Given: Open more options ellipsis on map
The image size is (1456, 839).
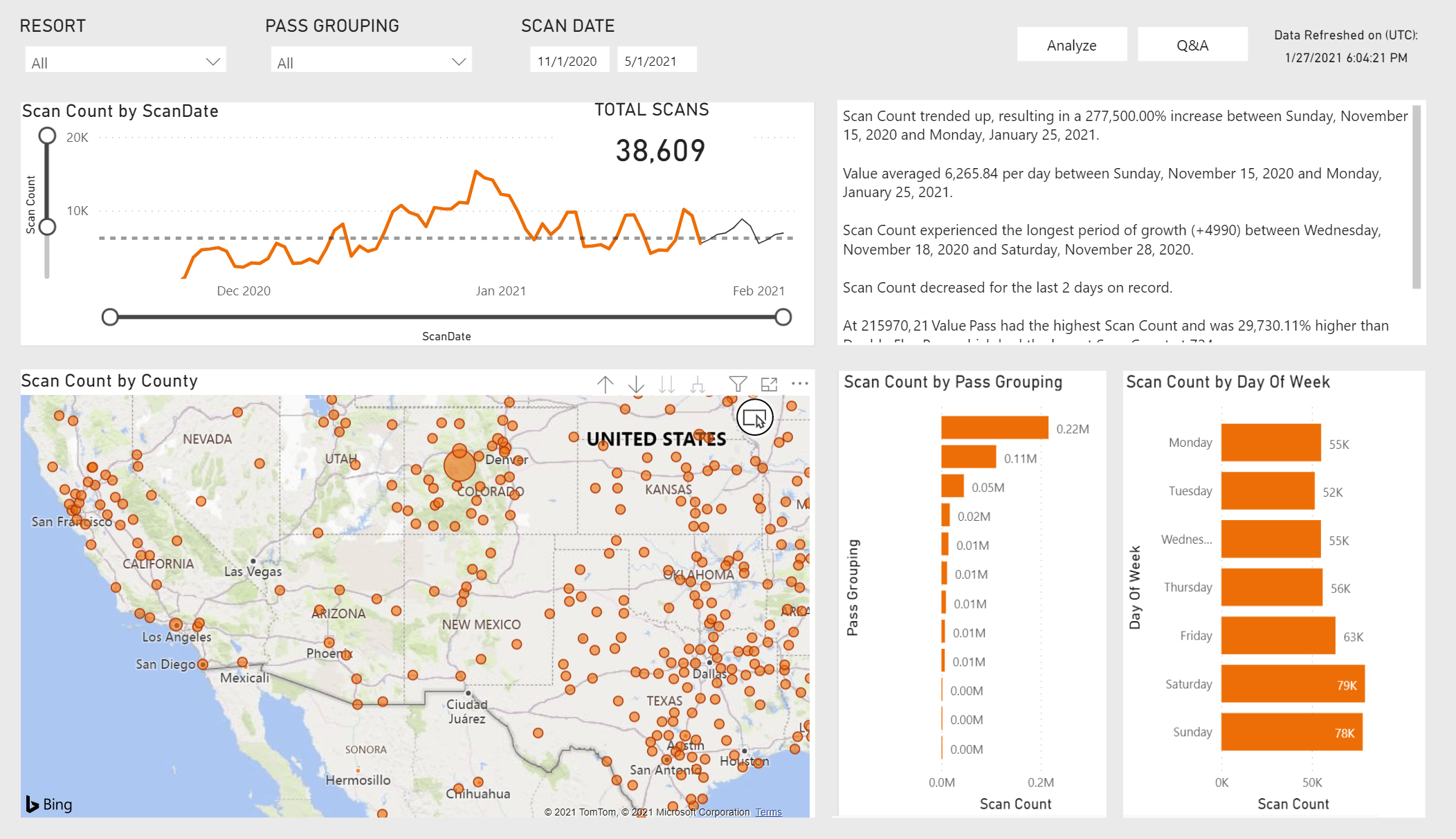Looking at the screenshot, I should (x=800, y=383).
